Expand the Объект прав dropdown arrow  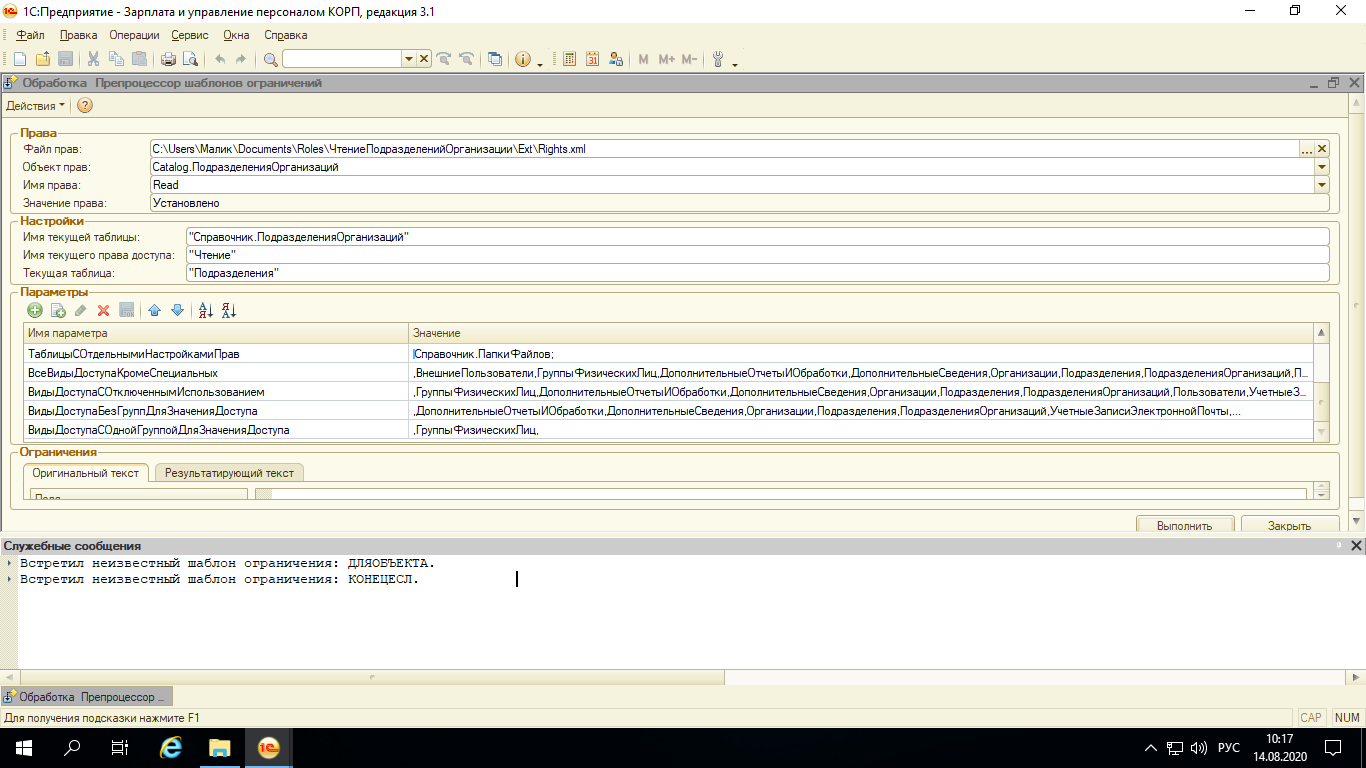click(x=1322, y=167)
